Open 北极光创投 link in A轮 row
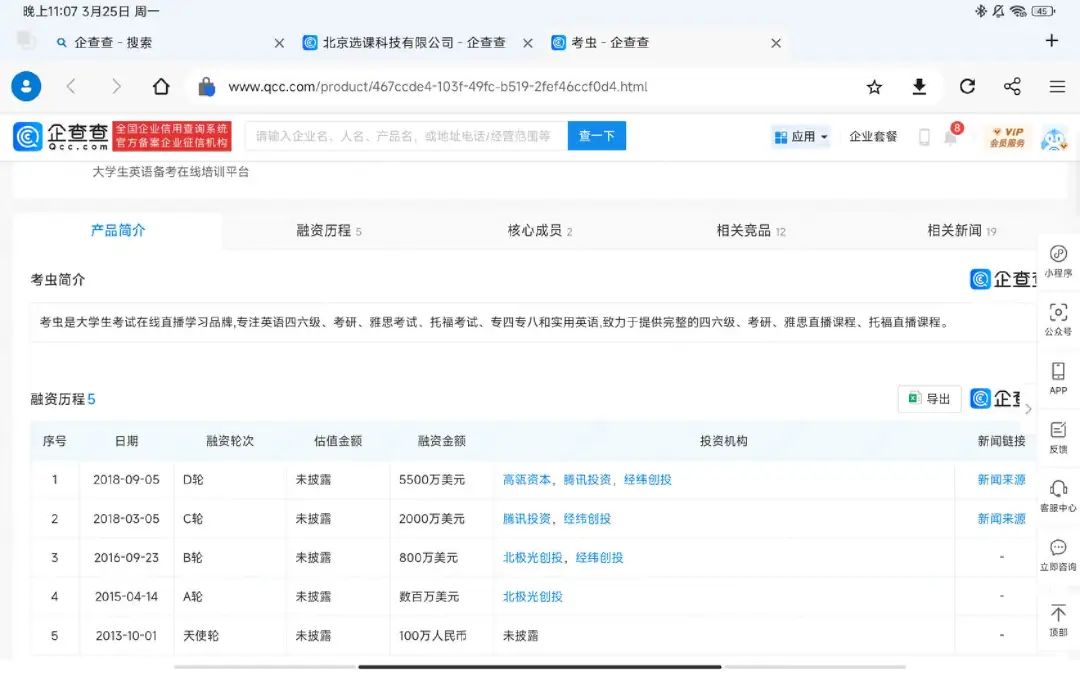Screen dimensions: 1080x675 (532, 596)
